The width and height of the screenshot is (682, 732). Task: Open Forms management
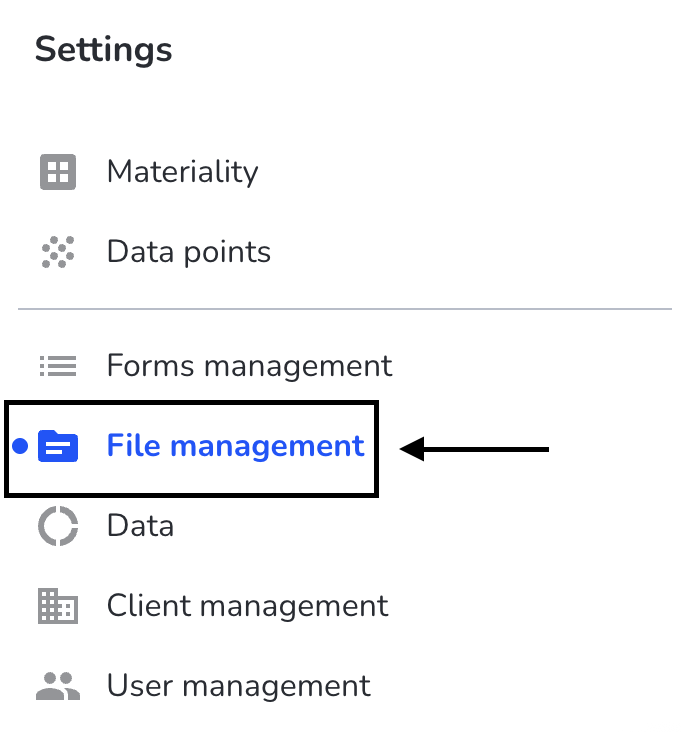click(x=249, y=365)
